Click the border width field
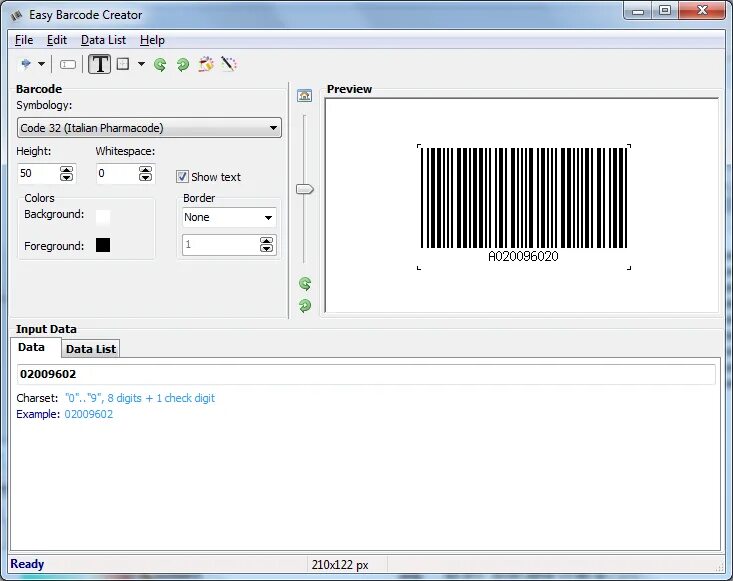 221,244
